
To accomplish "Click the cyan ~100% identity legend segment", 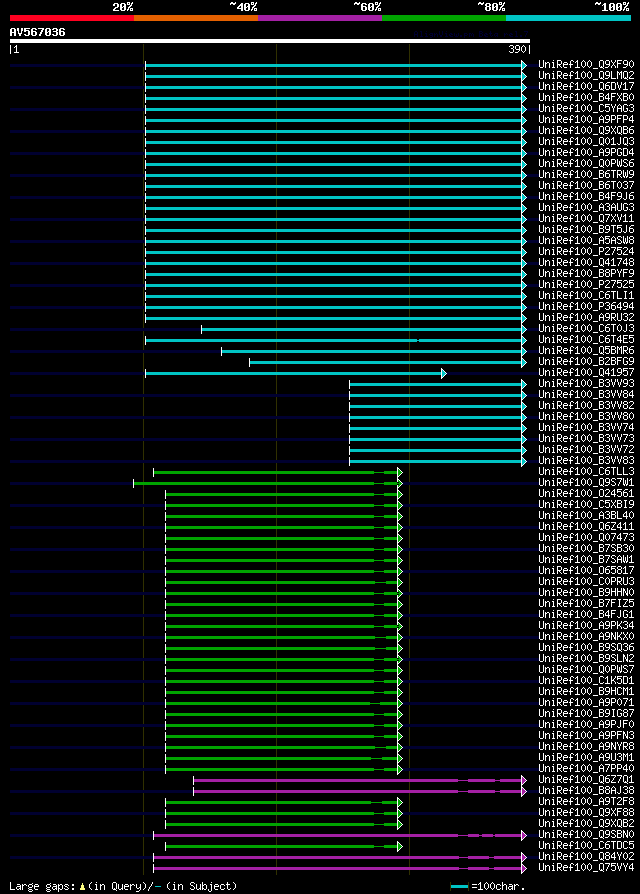I will [568, 18].
